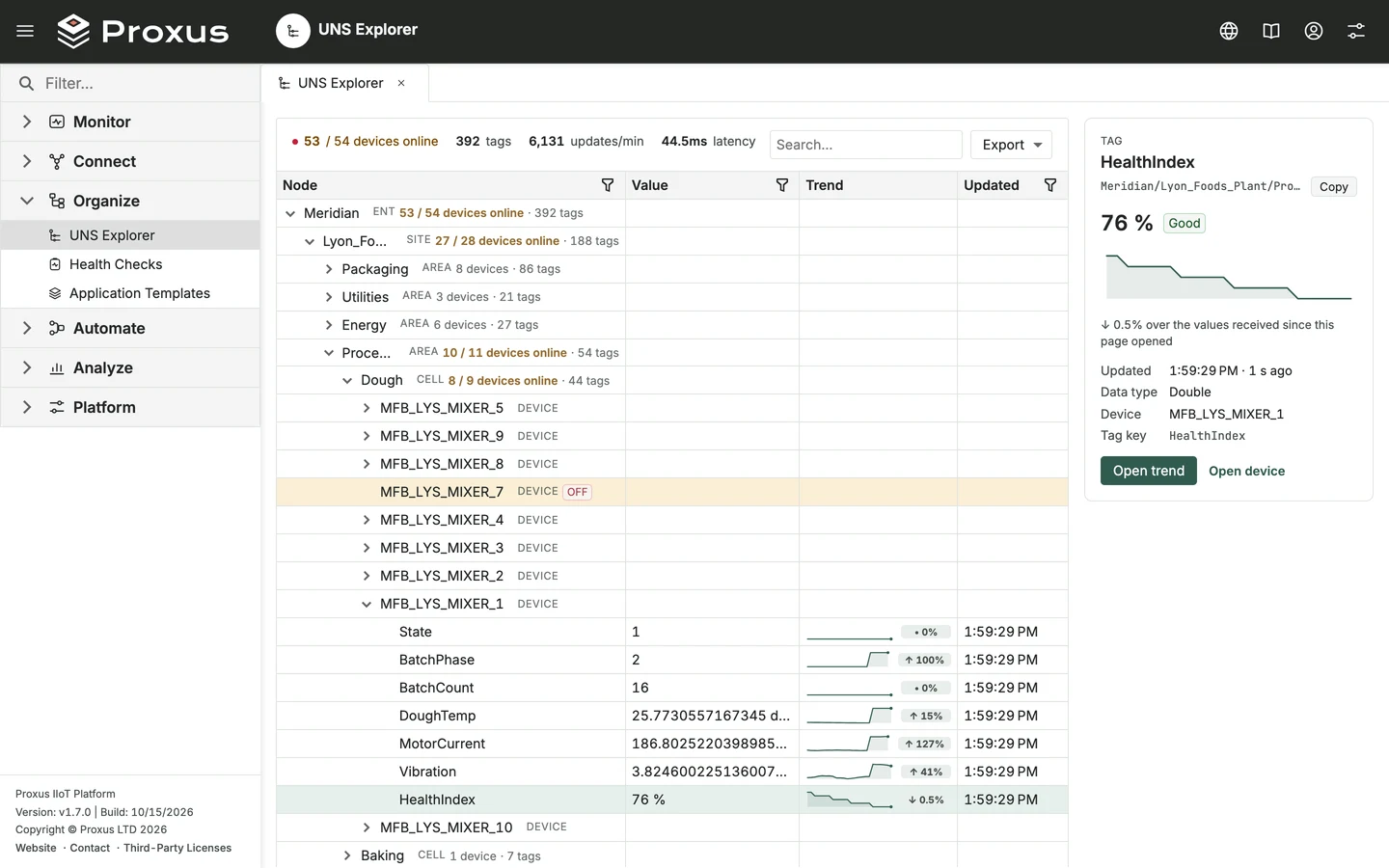This screenshot has height=868, width=1389.
Task: Open the Export dropdown
Action: [x=1011, y=145]
